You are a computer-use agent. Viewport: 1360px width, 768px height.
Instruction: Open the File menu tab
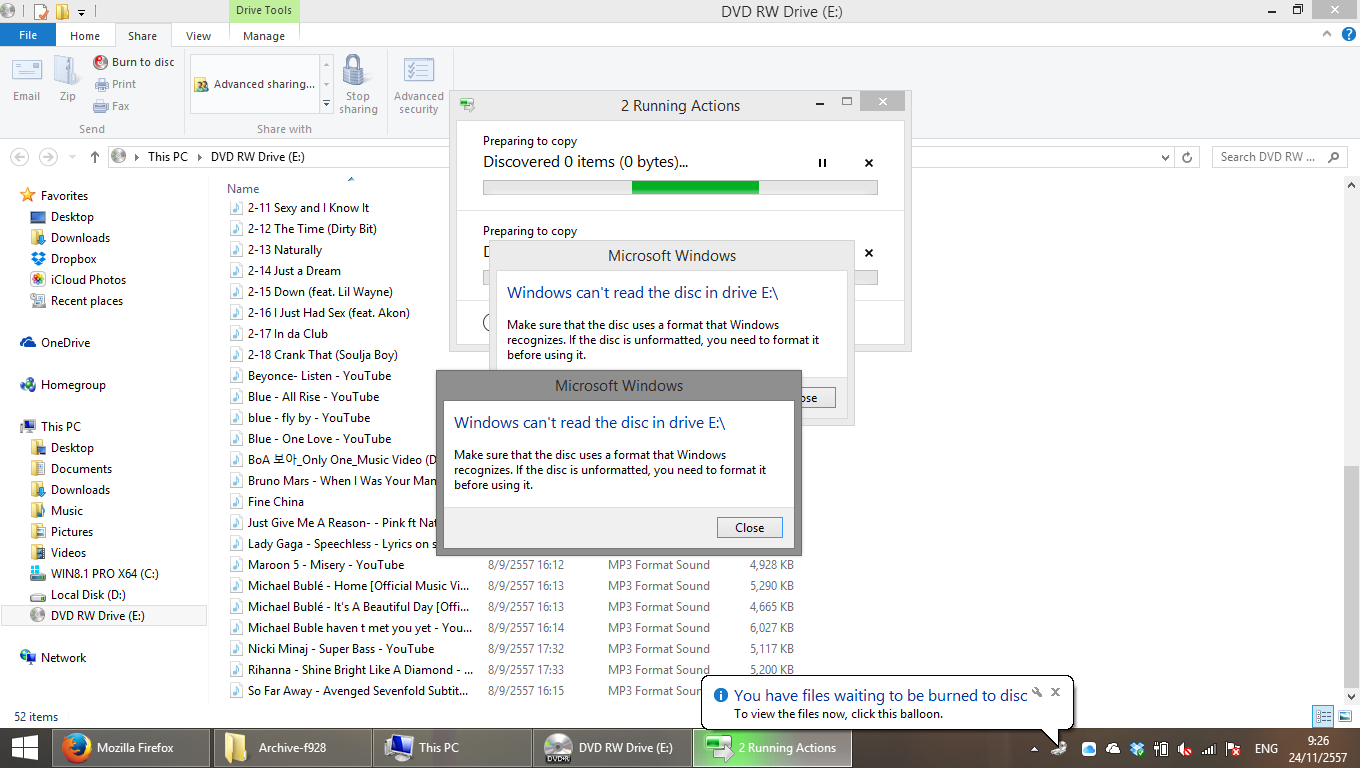coord(28,35)
